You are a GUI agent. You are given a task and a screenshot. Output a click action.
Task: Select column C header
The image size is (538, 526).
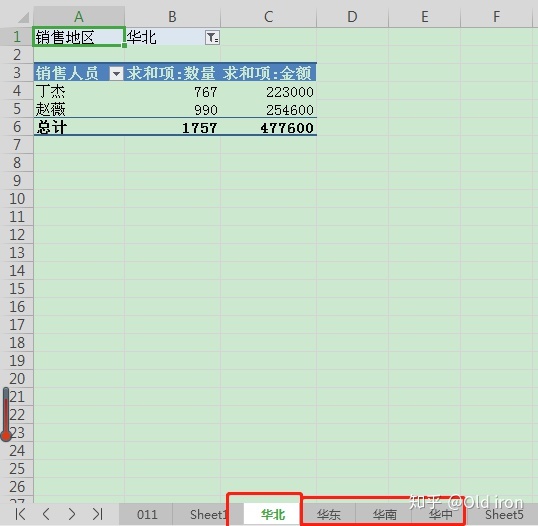(268, 16)
